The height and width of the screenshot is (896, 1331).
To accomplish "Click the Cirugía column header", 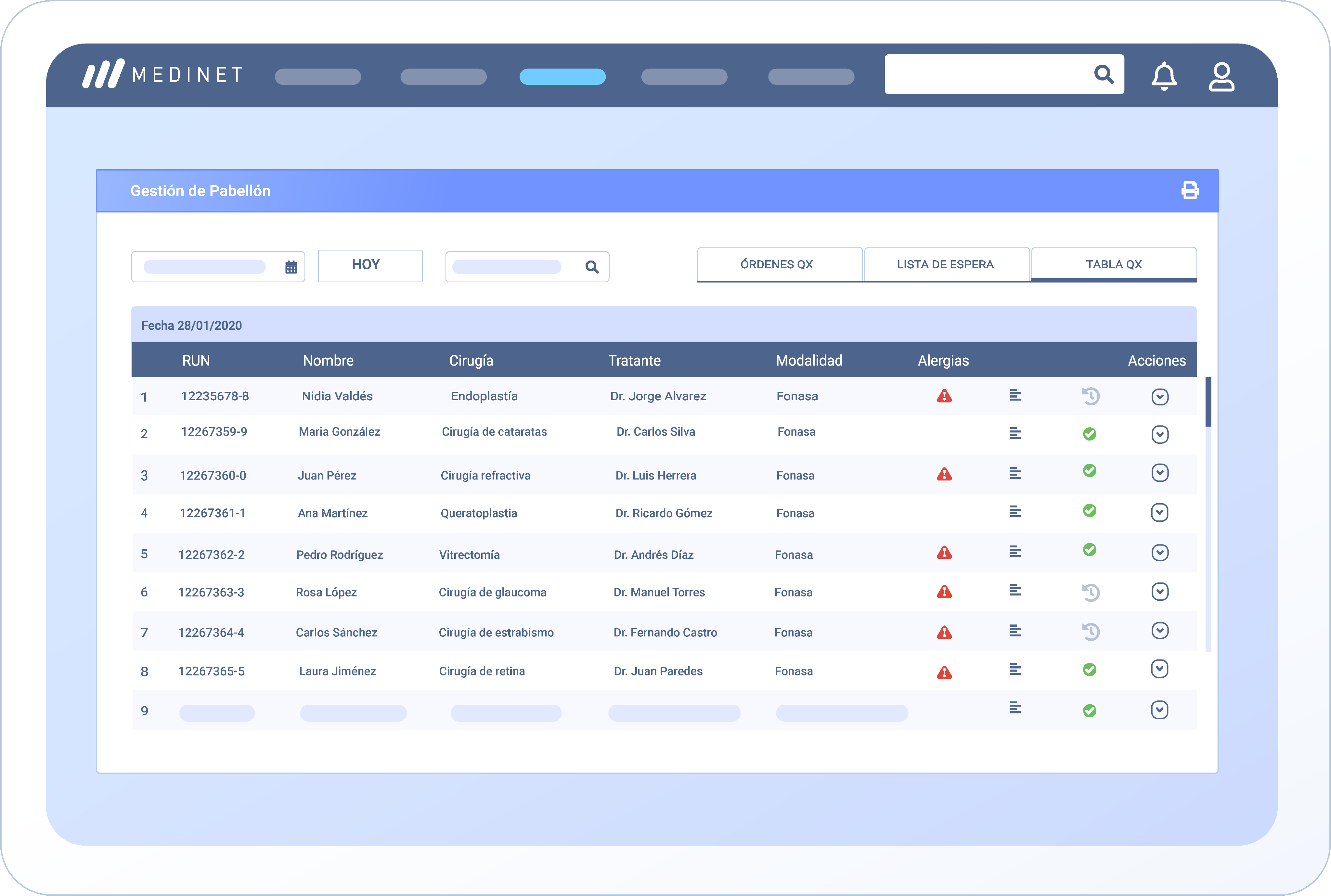I will [471, 361].
